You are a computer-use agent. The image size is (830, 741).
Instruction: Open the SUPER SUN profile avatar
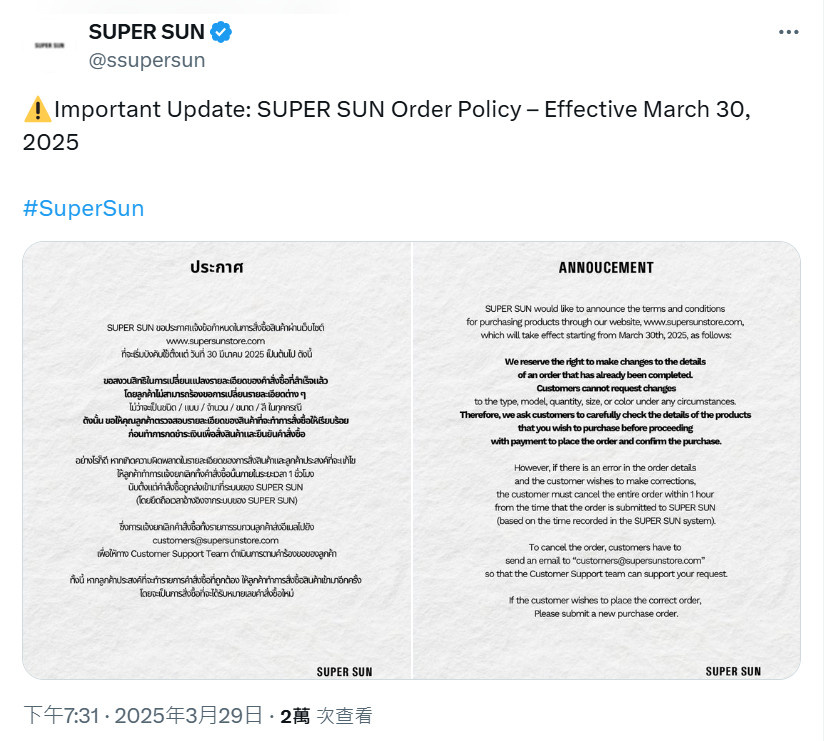coord(49,46)
